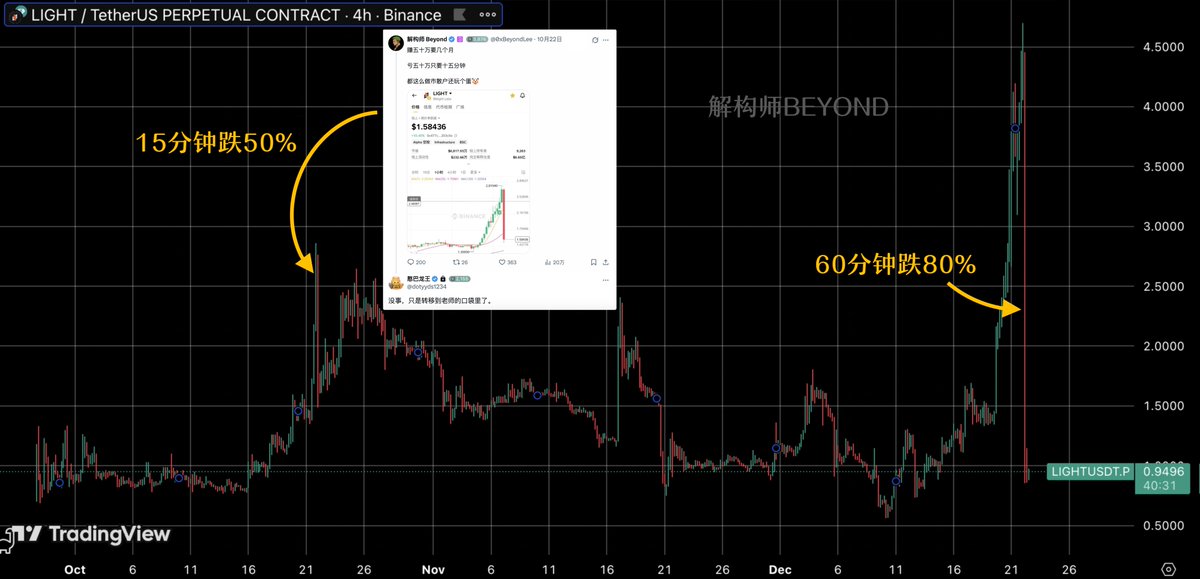Click the blue event marker near Nov 11

[x=537, y=395]
